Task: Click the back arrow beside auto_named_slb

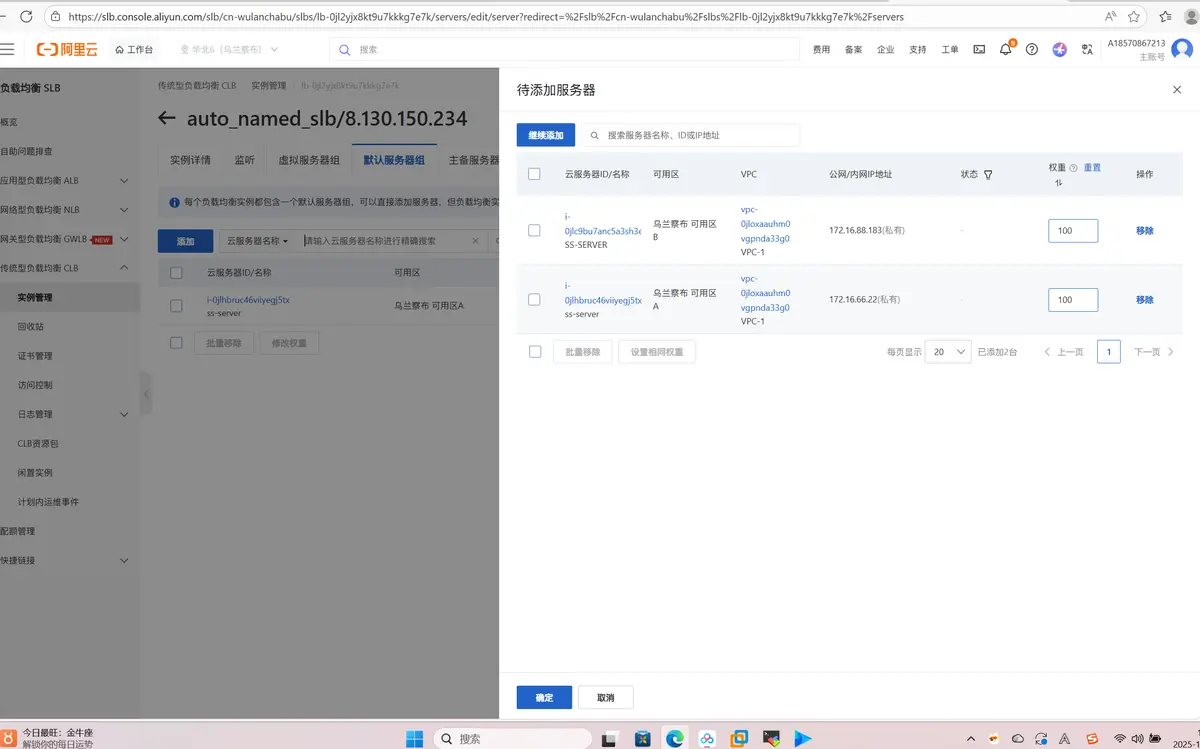Action: [x=167, y=118]
